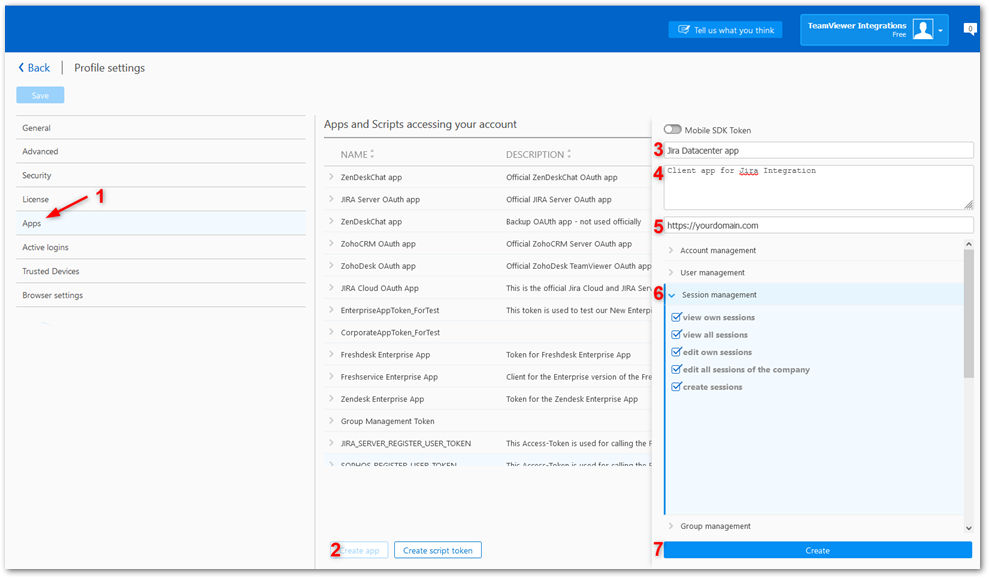989x578 pixels.
Task: Toggle the Mobile SDK Token switch
Action: pyautogui.click(x=672, y=129)
